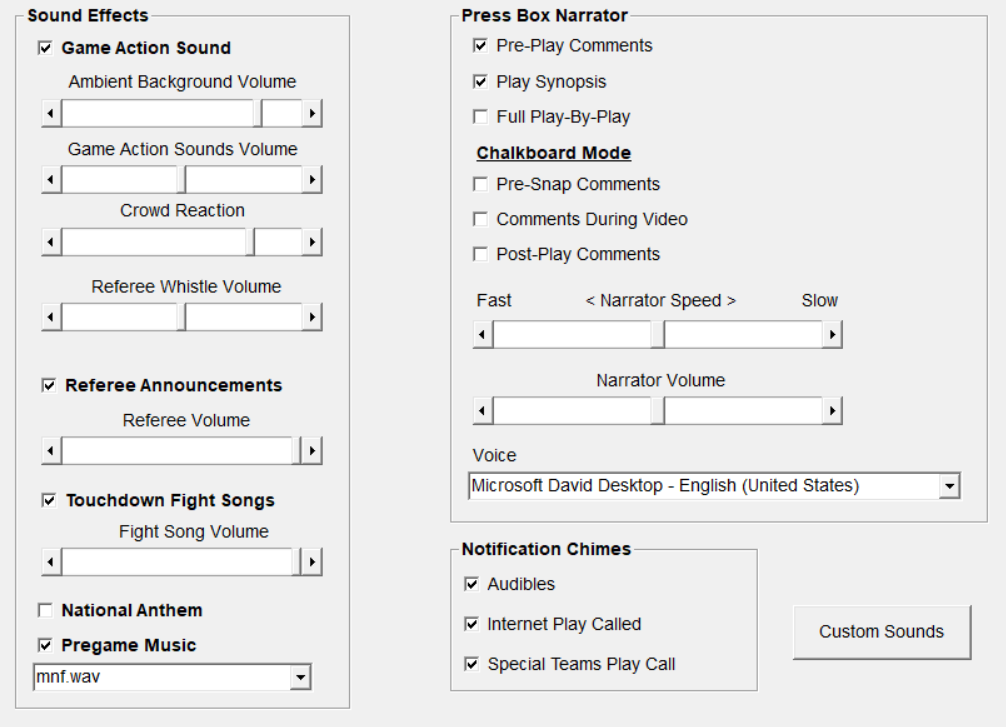
Task: Click the Referee Volume slider thumb
Action: (297, 451)
